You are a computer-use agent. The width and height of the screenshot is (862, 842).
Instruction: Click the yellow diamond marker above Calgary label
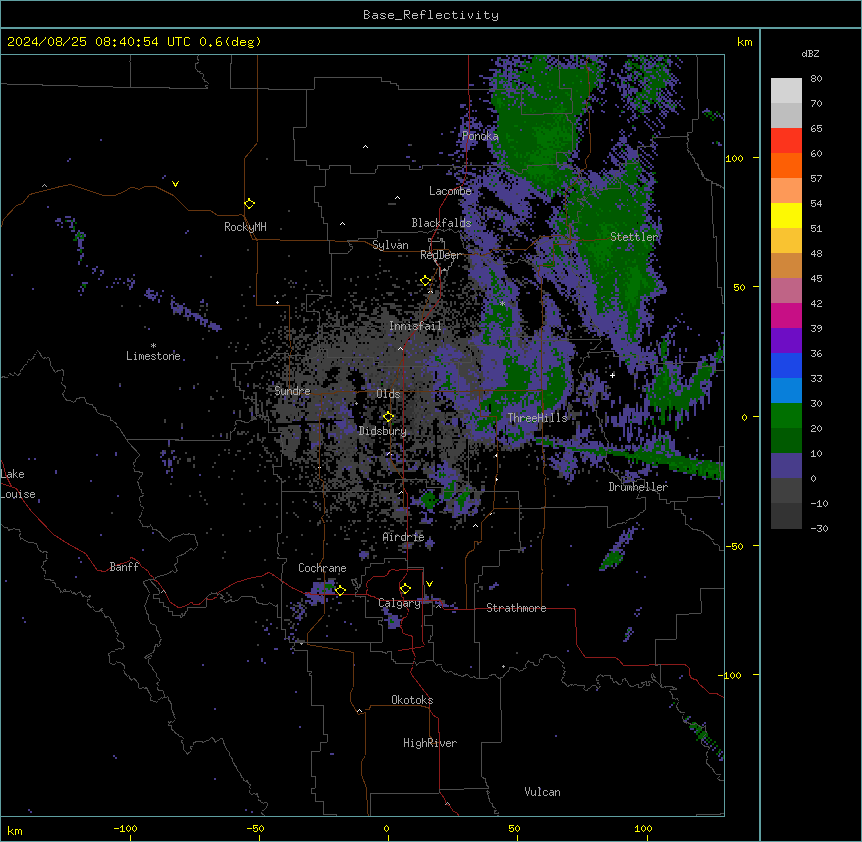pyautogui.click(x=405, y=589)
